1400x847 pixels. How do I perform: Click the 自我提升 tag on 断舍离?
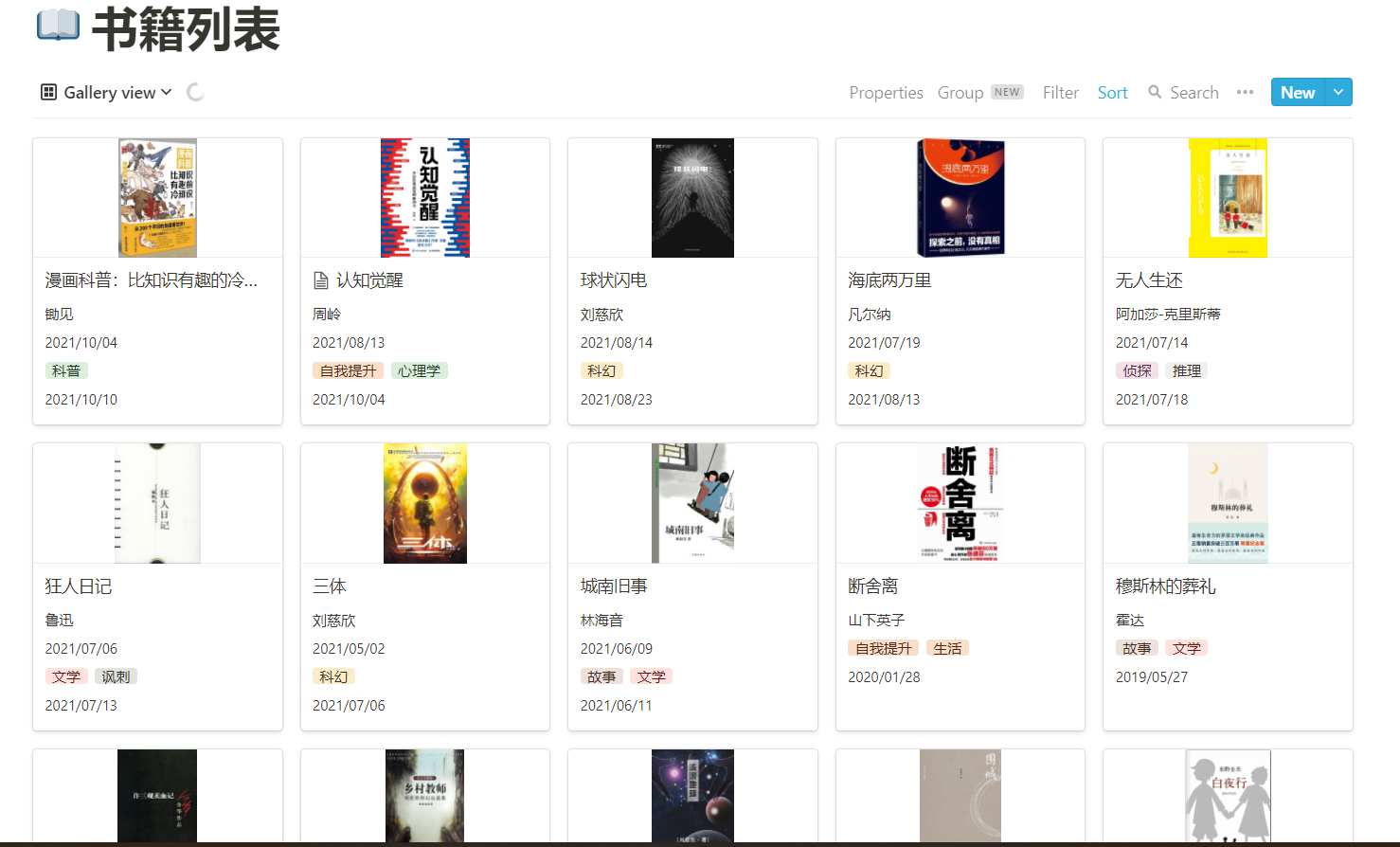click(x=883, y=648)
